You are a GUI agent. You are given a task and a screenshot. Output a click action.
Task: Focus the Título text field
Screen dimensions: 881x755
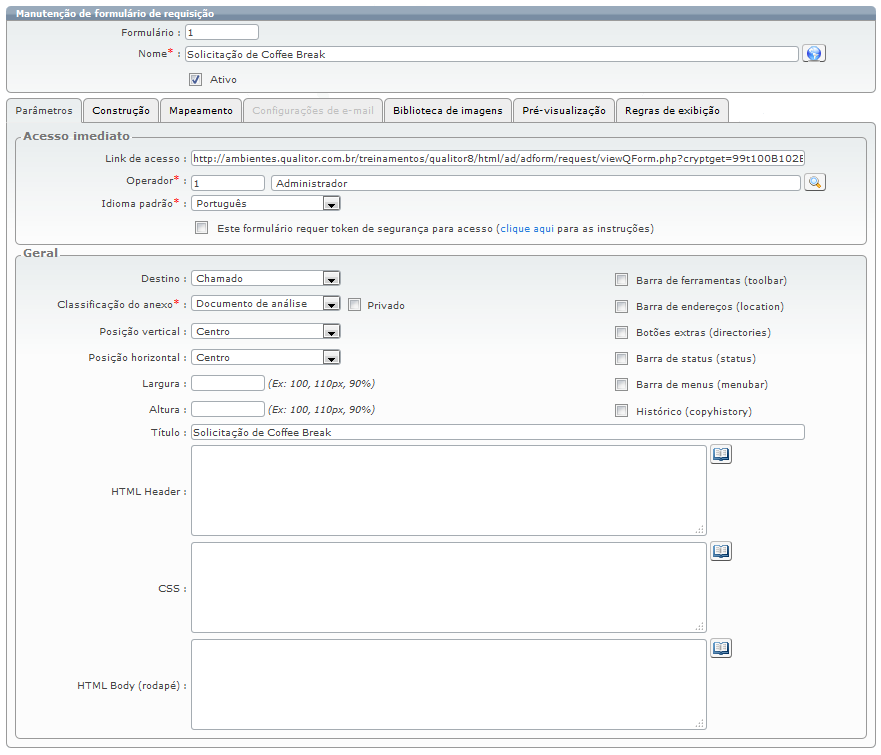click(x=497, y=432)
